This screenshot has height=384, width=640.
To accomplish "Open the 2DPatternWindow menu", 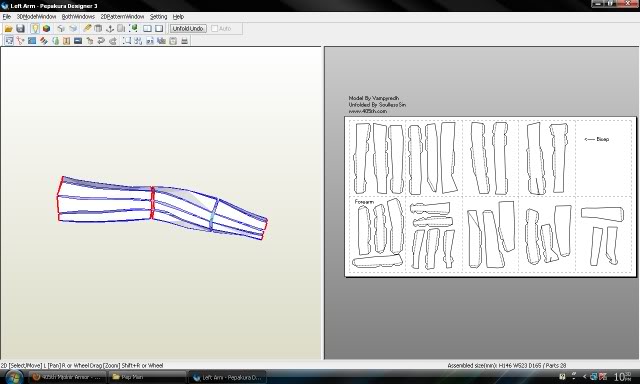I will 122,17.
